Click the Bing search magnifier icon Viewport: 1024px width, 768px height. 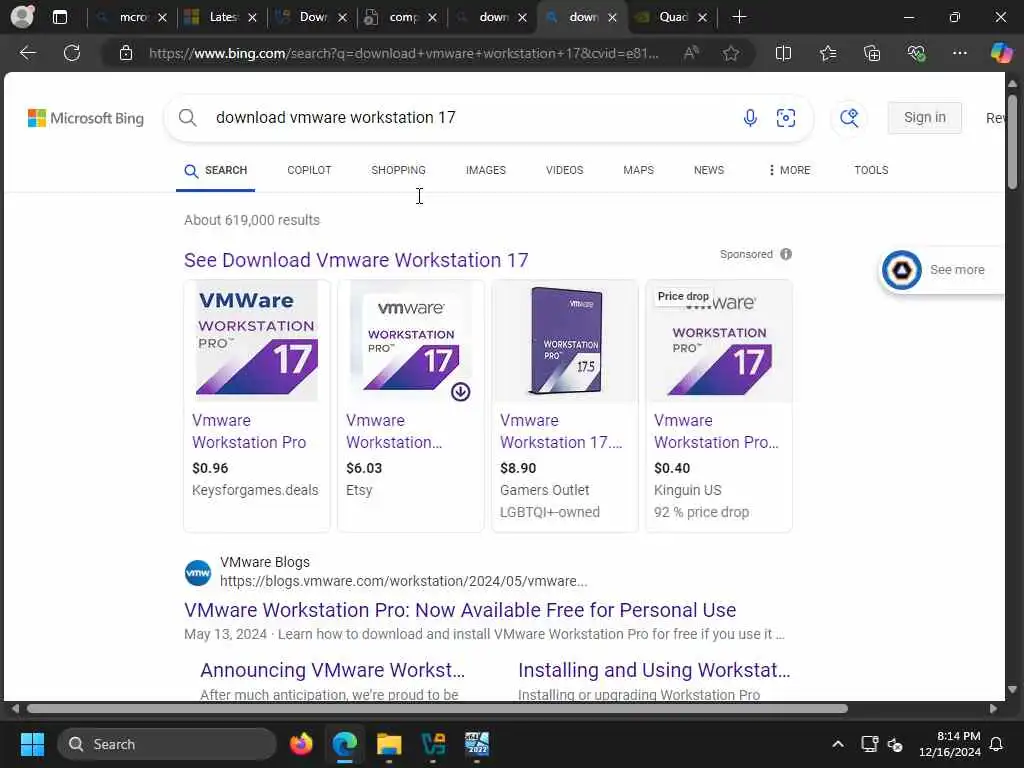pyautogui.click(x=187, y=118)
